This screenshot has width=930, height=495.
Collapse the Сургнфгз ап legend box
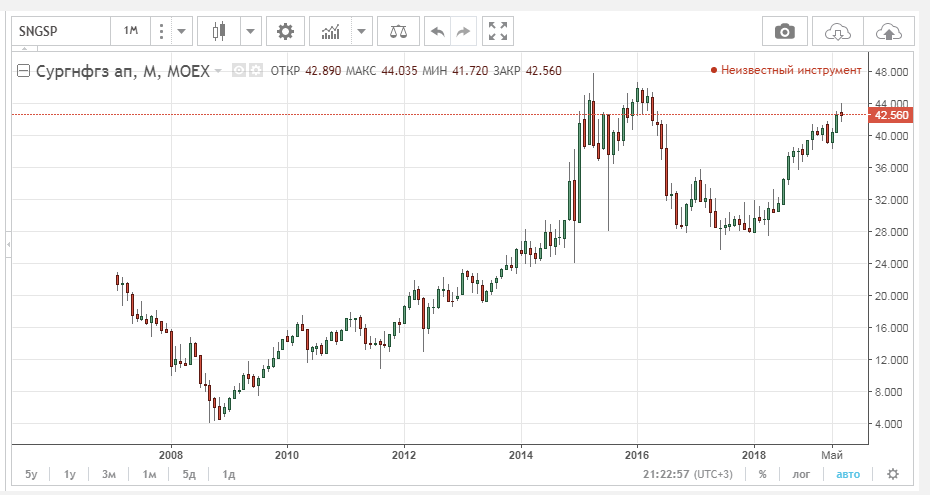click(x=23, y=71)
